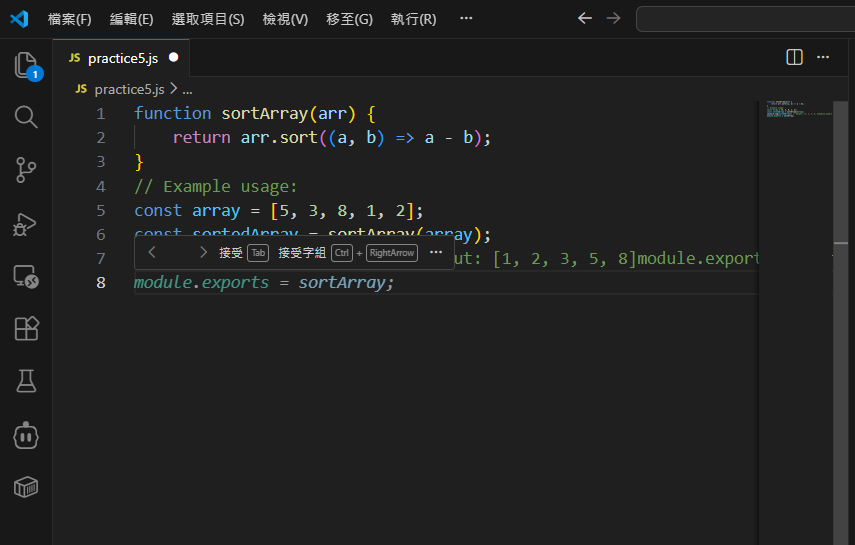Show previous inline suggestion arrow
The image size is (855, 545).
coord(152,253)
